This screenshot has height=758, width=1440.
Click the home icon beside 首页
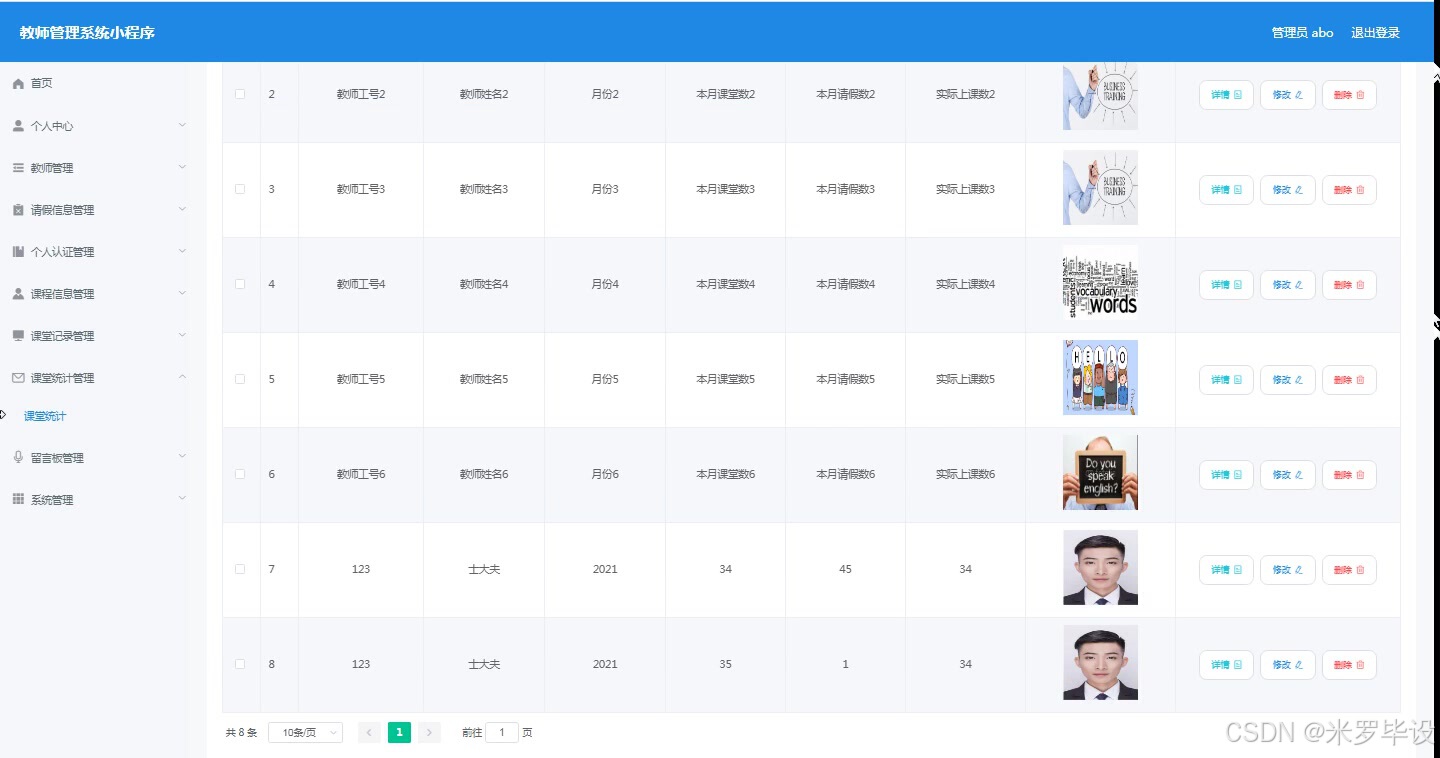18,84
